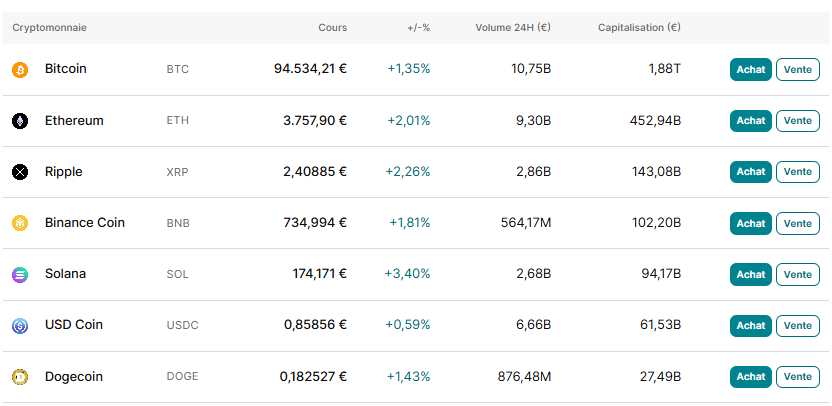Buy Dogecoin with its Achat button
The height and width of the screenshot is (406, 832).
tap(751, 377)
